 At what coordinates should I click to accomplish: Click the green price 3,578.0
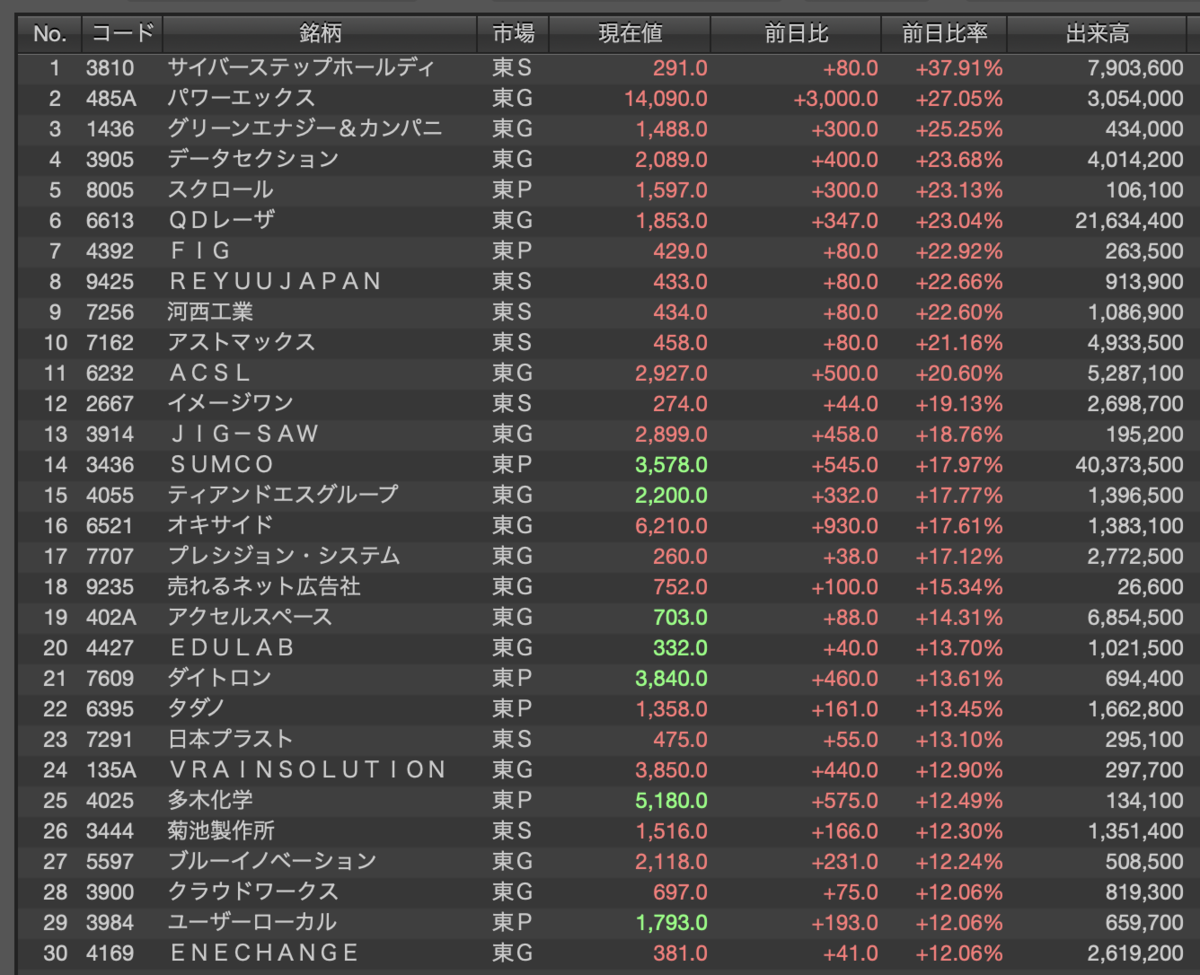(671, 464)
